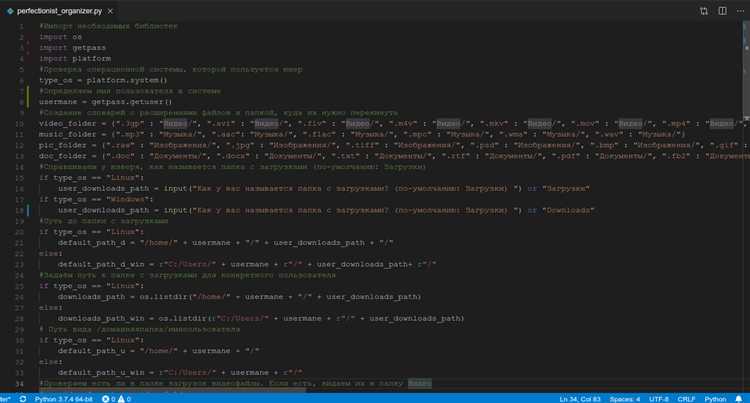Screen dimensions: 750x403
Task: Select the perfectionist_organizer.py editor tab
Action: coord(60,11)
